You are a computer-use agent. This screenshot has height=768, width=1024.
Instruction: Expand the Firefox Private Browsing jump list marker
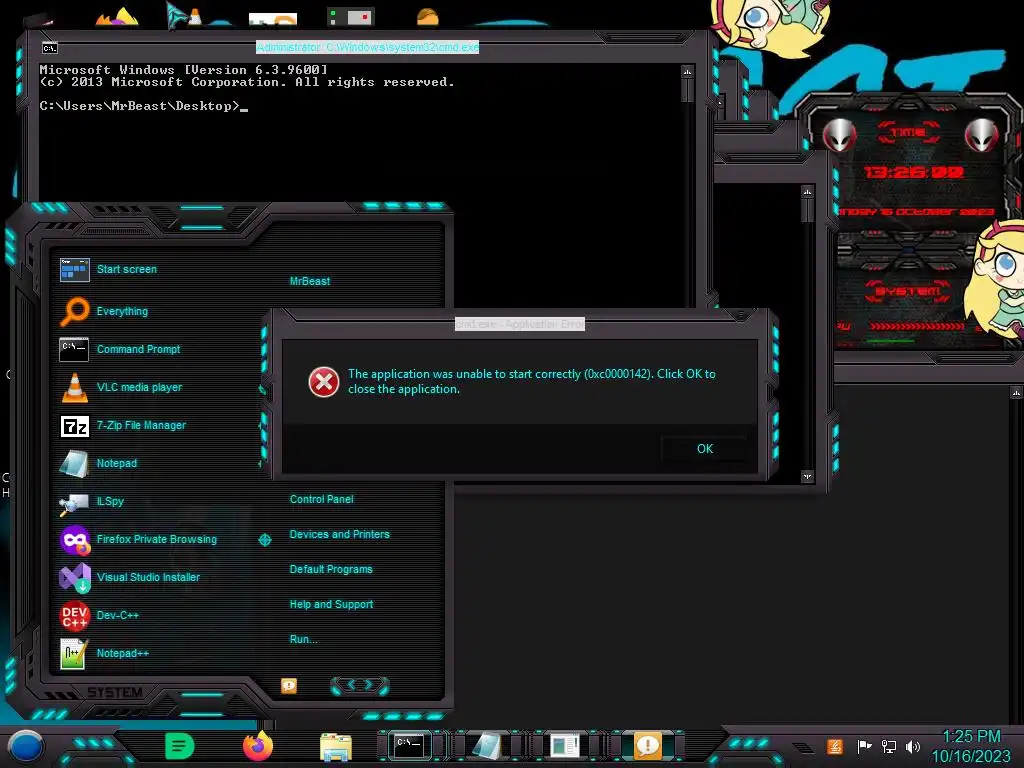click(264, 539)
